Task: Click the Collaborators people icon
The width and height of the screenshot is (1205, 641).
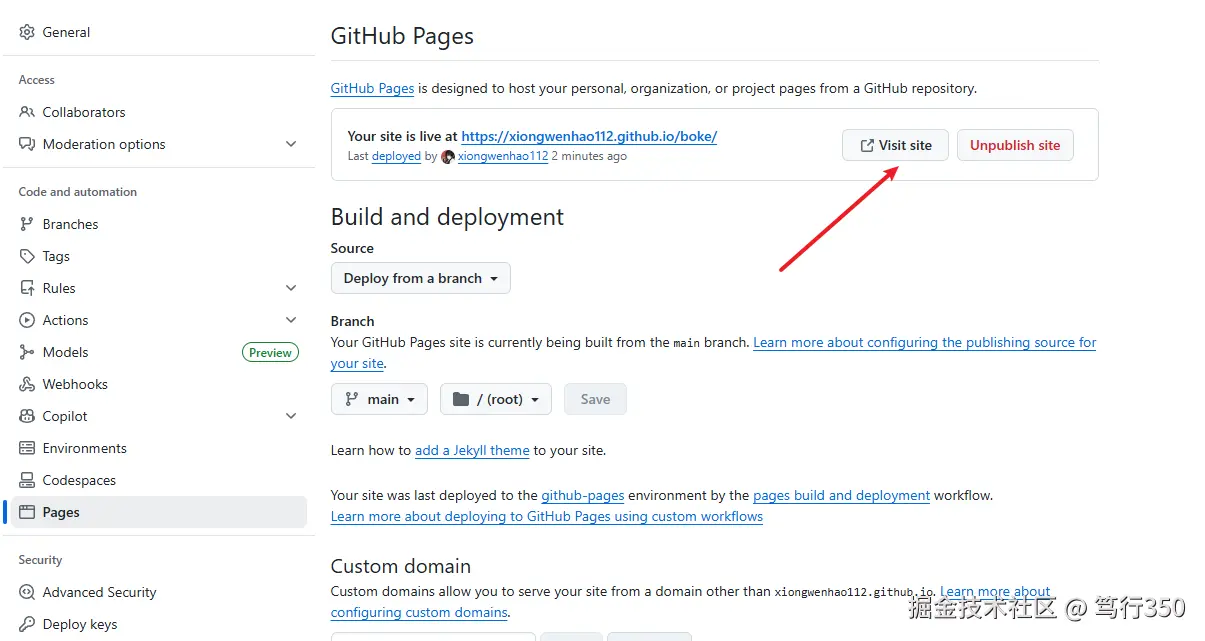Action: pos(27,112)
